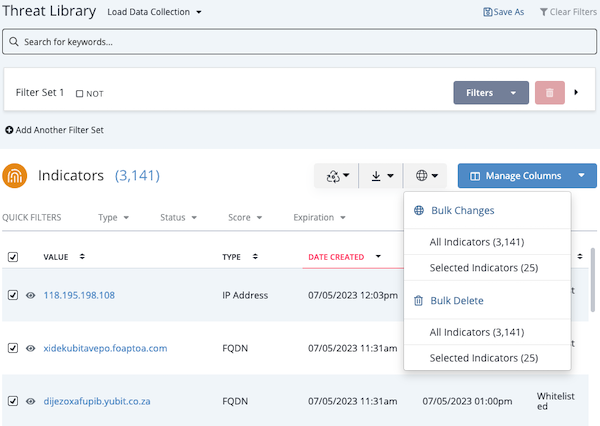This screenshot has width=600, height=426.
Task: Open the recycle cloud actions icon
Action: click(x=333, y=176)
